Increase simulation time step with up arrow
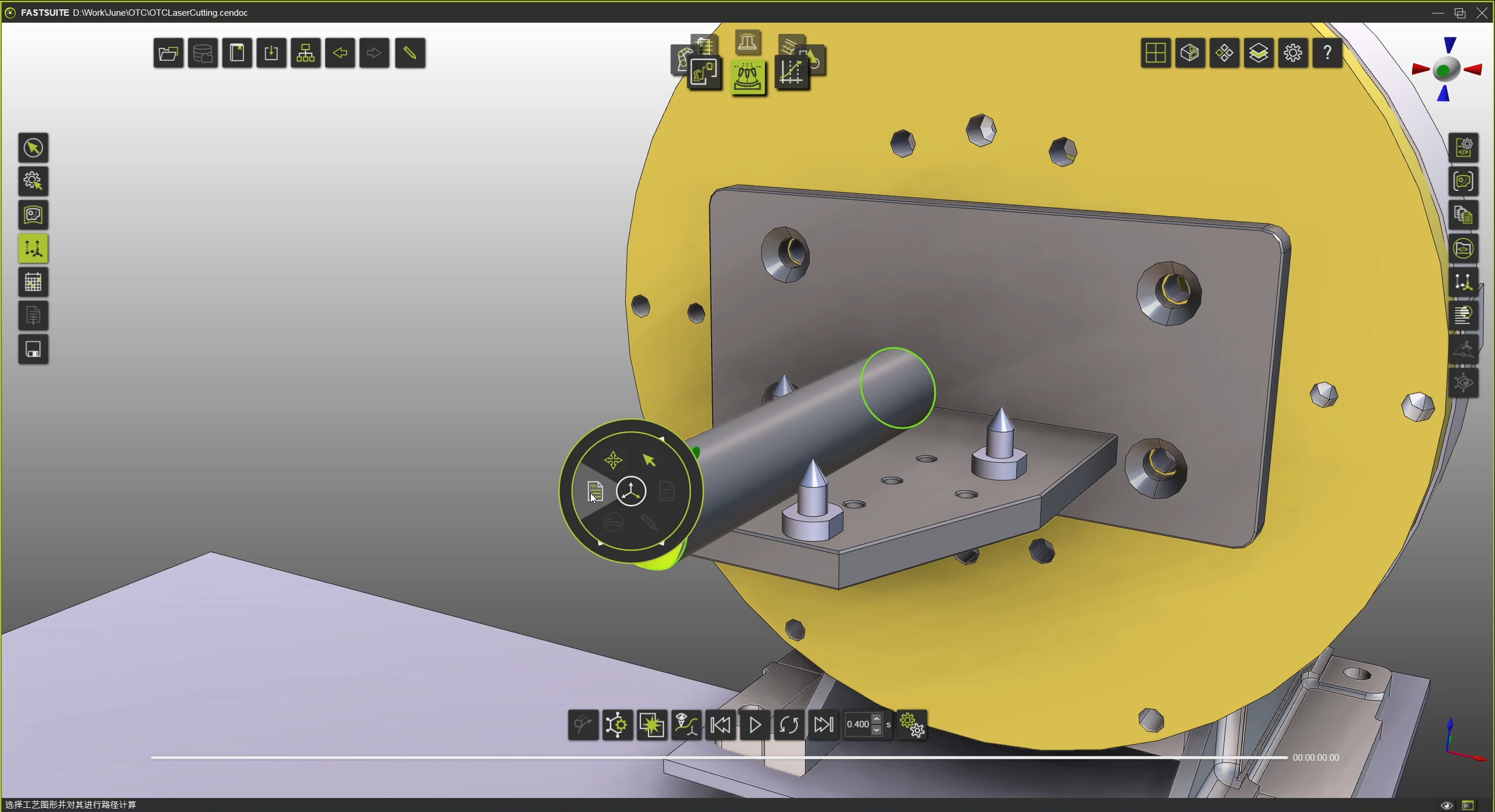This screenshot has width=1495, height=812. [x=876, y=719]
